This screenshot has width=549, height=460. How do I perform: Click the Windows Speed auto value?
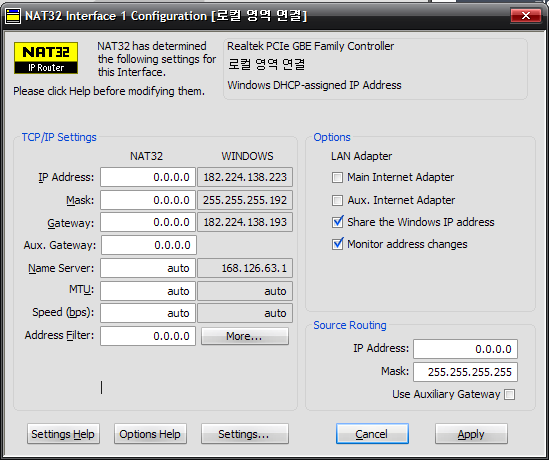tap(245, 313)
